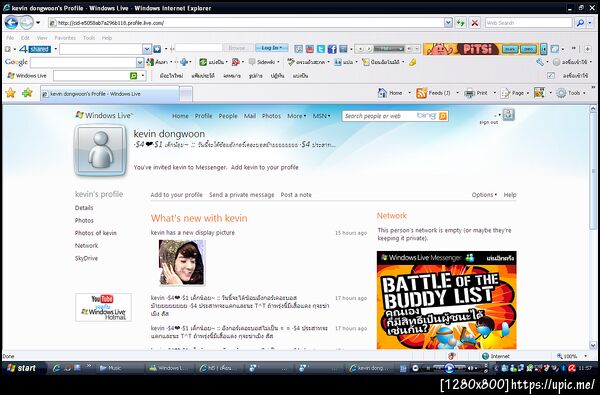Open the Facebook icon in the 4shared toolbar
Screen dimensions: 600x395
point(332,49)
